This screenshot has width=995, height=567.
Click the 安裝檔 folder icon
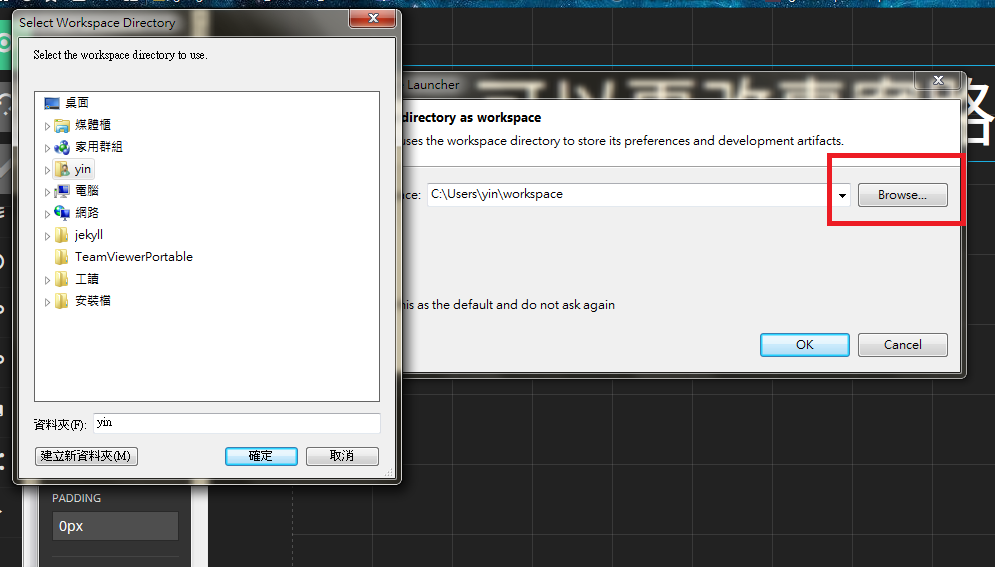(x=62, y=301)
